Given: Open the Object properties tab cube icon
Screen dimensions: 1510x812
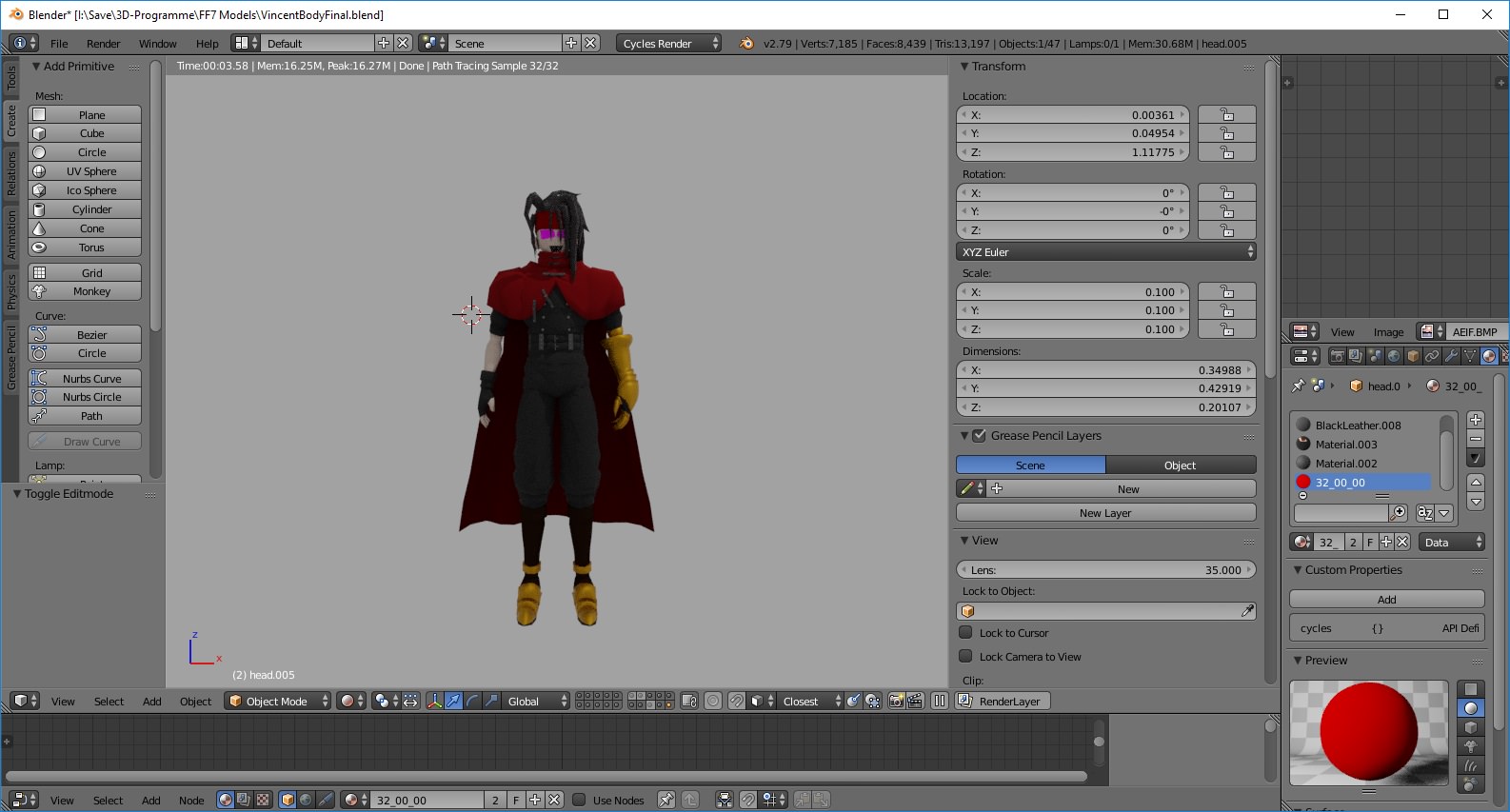Looking at the screenshot, I should (1413, 356).
